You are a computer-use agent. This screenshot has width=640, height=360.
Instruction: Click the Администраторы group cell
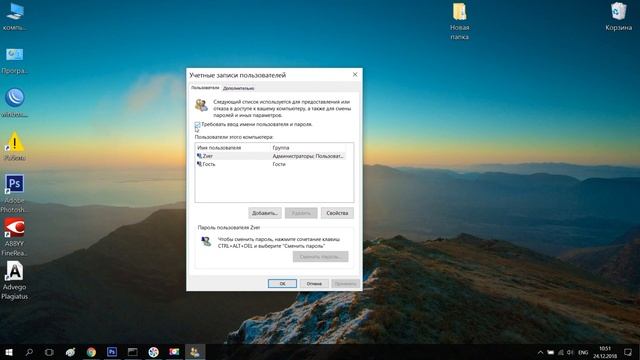pyautogui.click(x=308, y=156)
